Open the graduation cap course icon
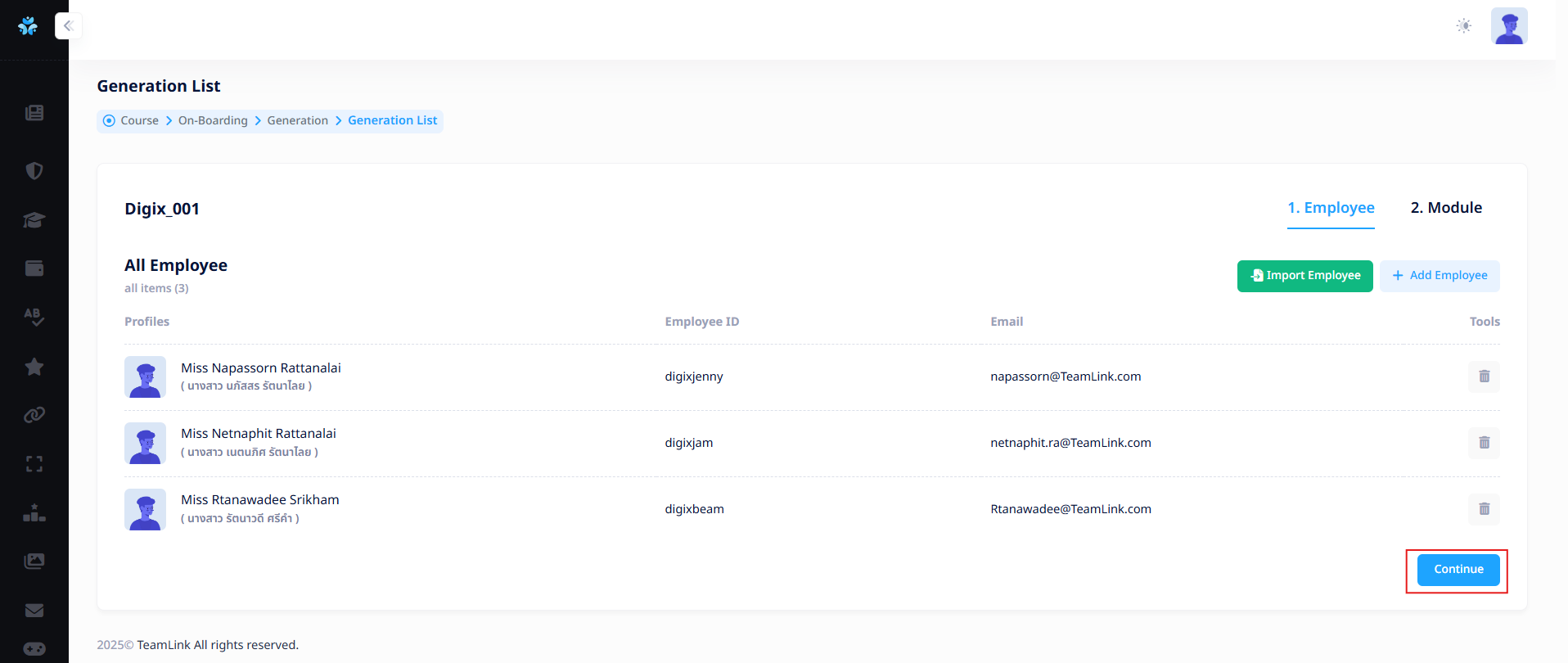This screenshot has width=1568, height=663. point(34,220)
